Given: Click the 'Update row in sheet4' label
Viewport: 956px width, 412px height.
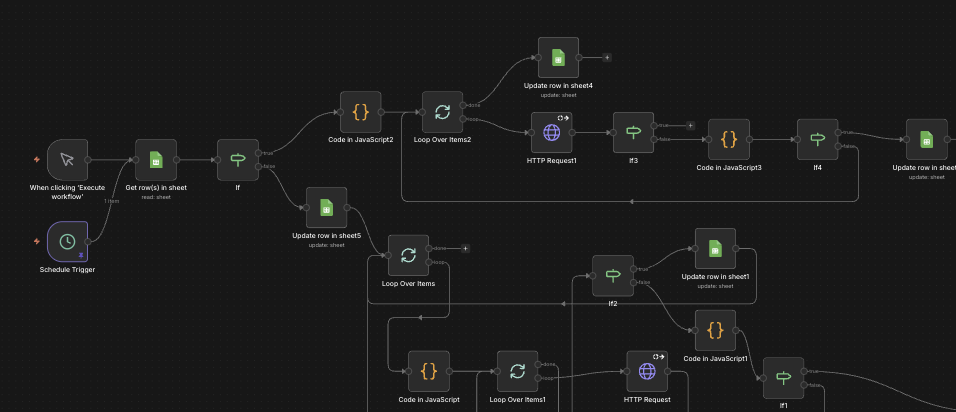Looking at the screenshot, I should click(558, 86).
